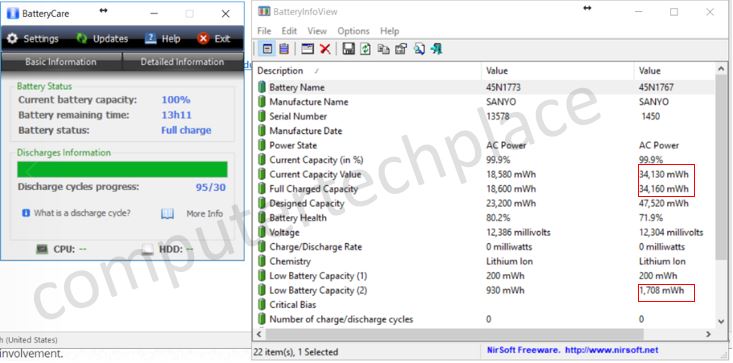Open BatteryCare Settings gear
733x363 pixels.
click(12, 38)
